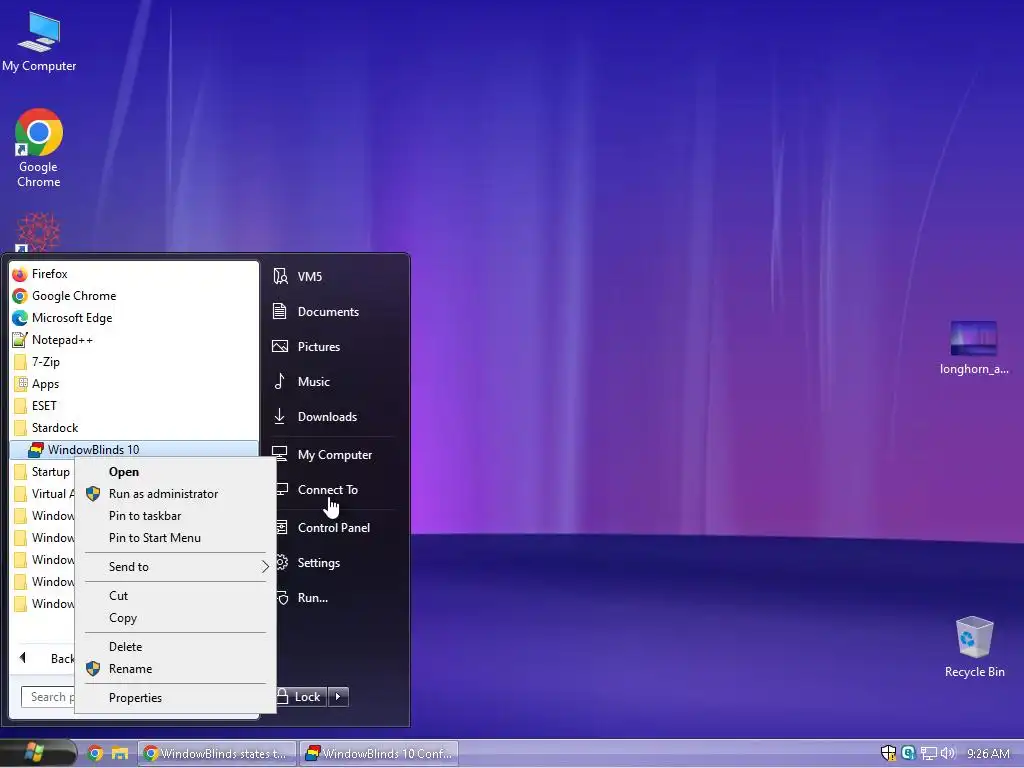Open the longhorn_a... desktop file
Viewport: 1024px width, 768px height.
[974, 348]
